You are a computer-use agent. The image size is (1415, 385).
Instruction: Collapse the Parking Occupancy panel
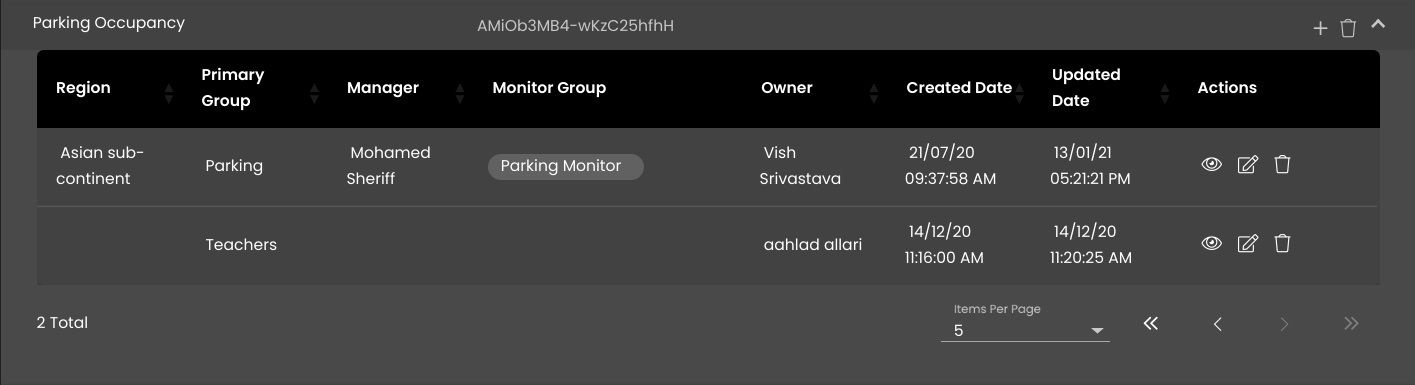point(1378,24)
